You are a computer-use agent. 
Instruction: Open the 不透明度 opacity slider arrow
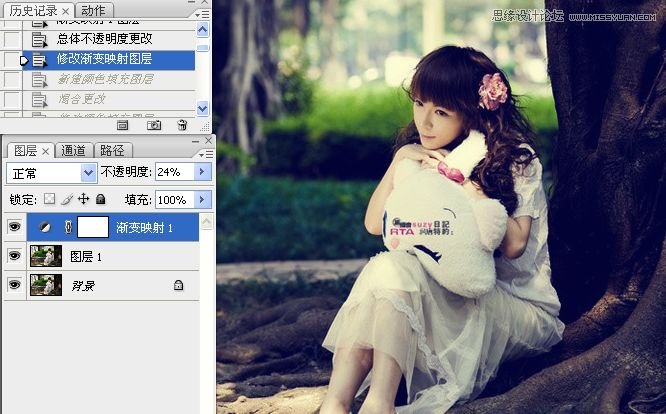(203, 173)
